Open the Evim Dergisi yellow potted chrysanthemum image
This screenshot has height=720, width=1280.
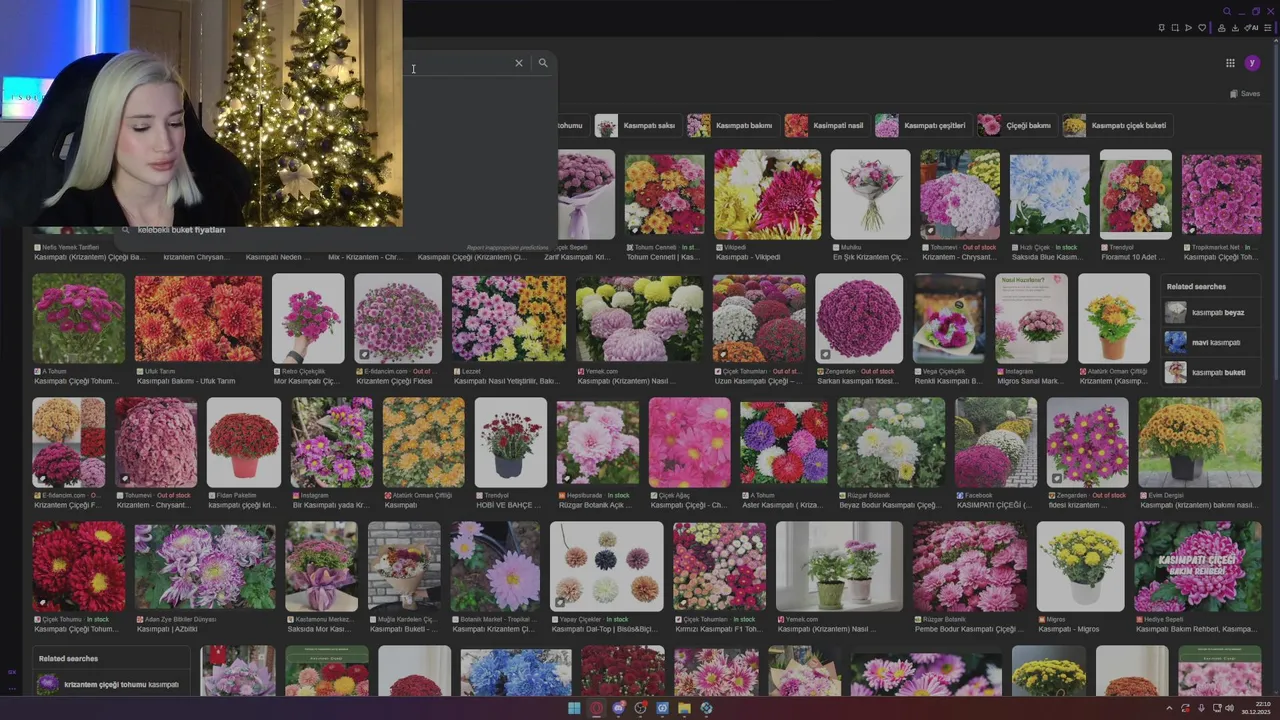[1199, 442]
